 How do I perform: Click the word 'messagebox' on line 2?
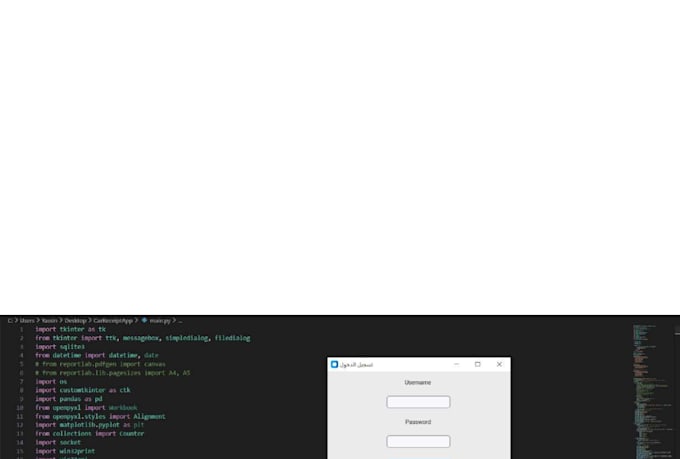pyautogui.click(x=141, y=338)
